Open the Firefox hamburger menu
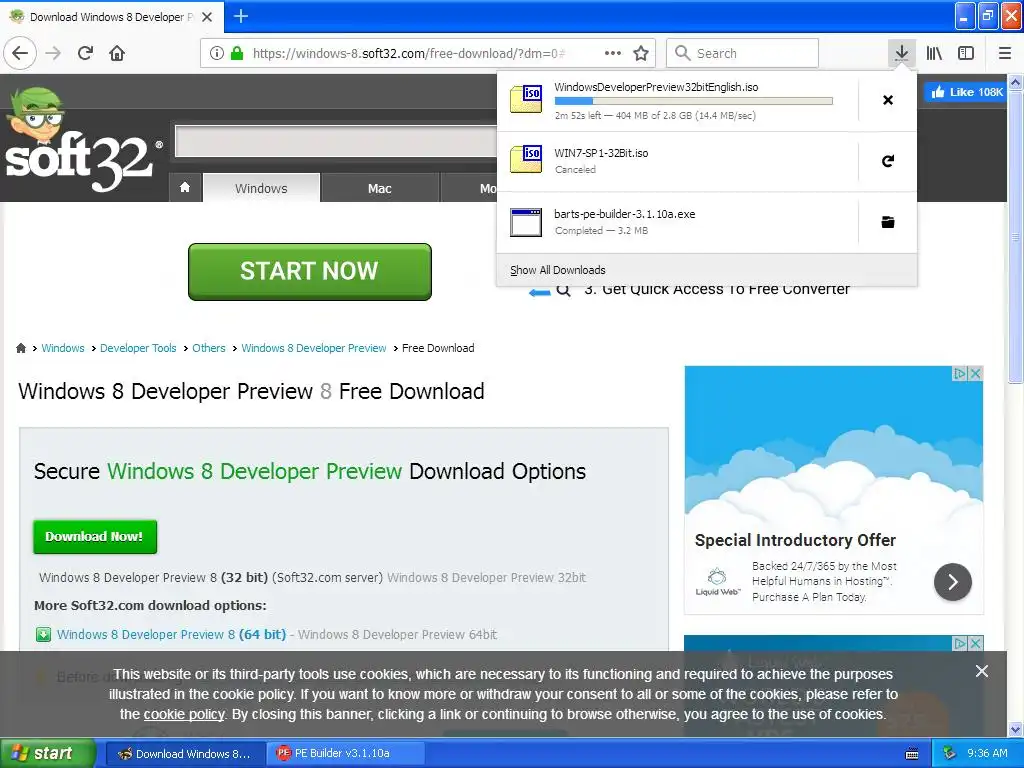This screenshot has width=1024, height=768. (1005, 53)
